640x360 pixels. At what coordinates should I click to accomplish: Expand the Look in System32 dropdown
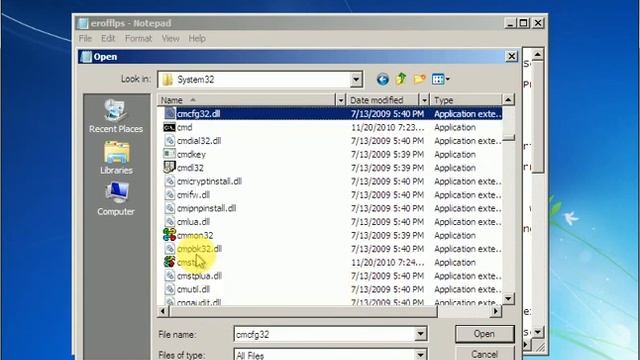pos(356,80)
